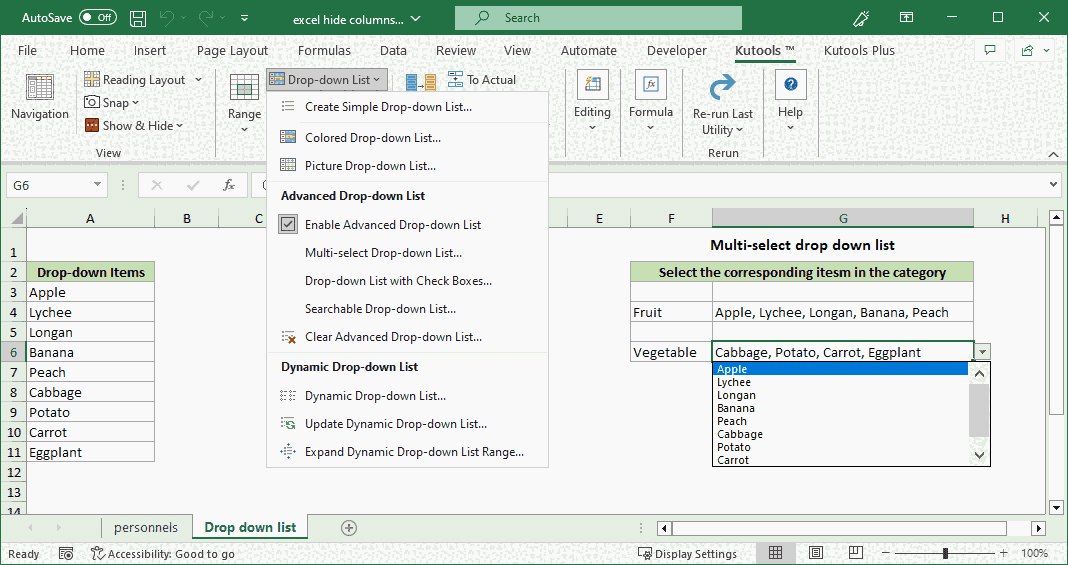
Task: Expand the Name Box dropdown arrow
Action: [x=97, y=185]
